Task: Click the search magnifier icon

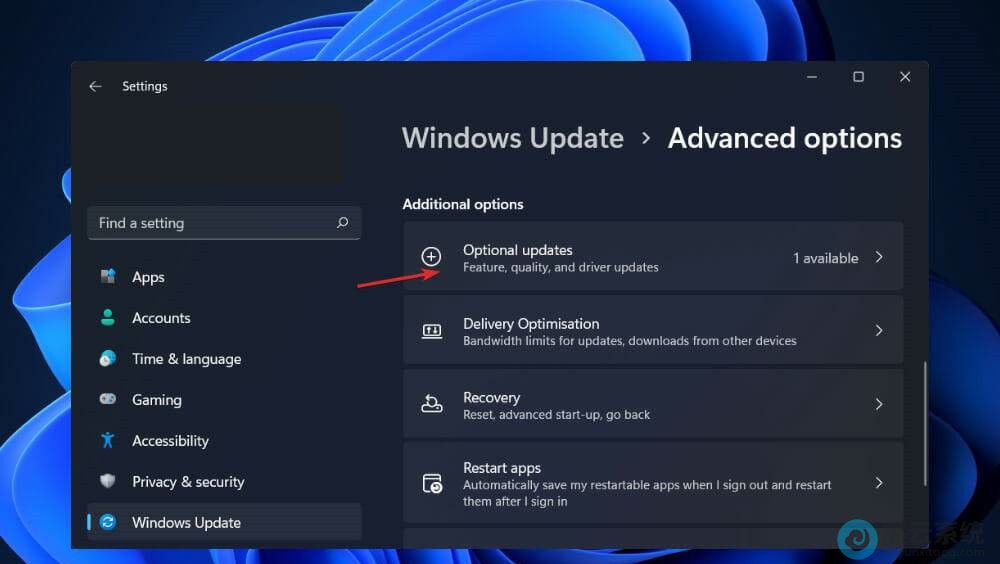Action: click(342, 223)
